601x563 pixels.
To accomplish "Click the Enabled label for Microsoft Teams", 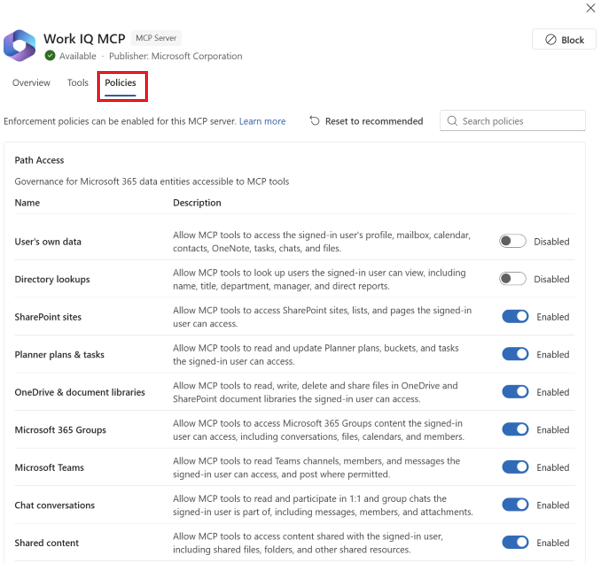I will coord(553,468).
